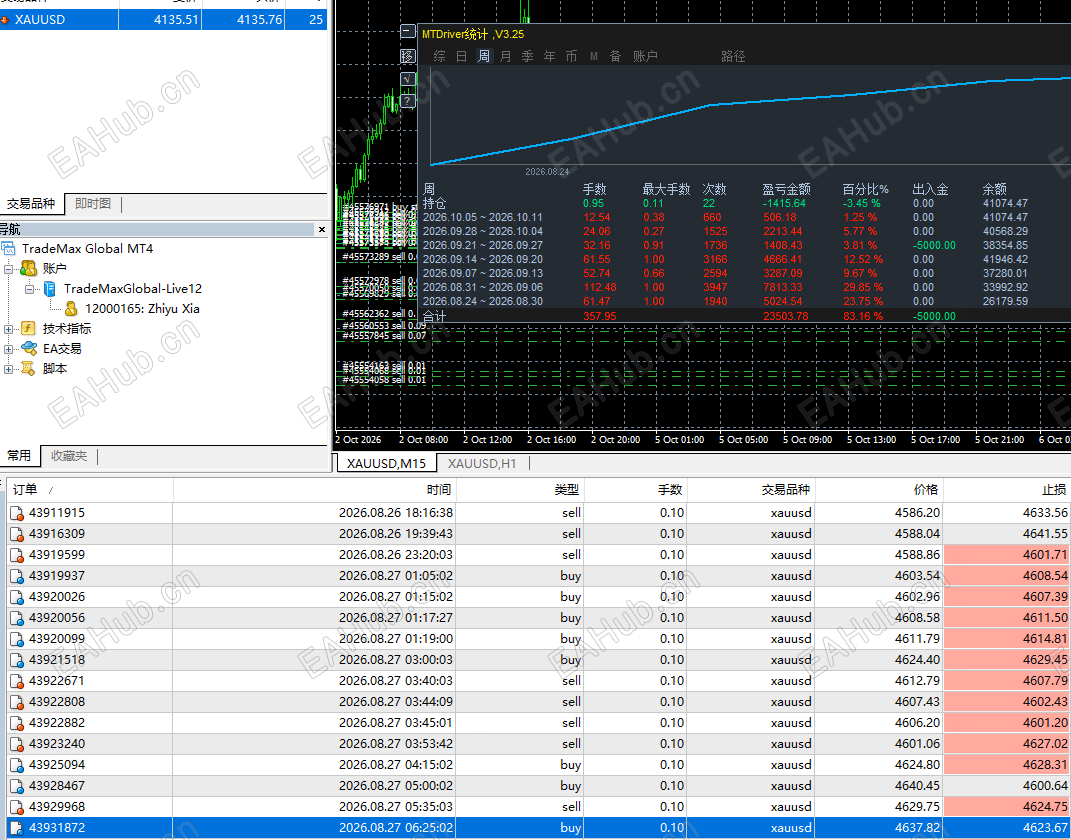
Task: Sort orders by the 时间 column header
Action: 315,490
